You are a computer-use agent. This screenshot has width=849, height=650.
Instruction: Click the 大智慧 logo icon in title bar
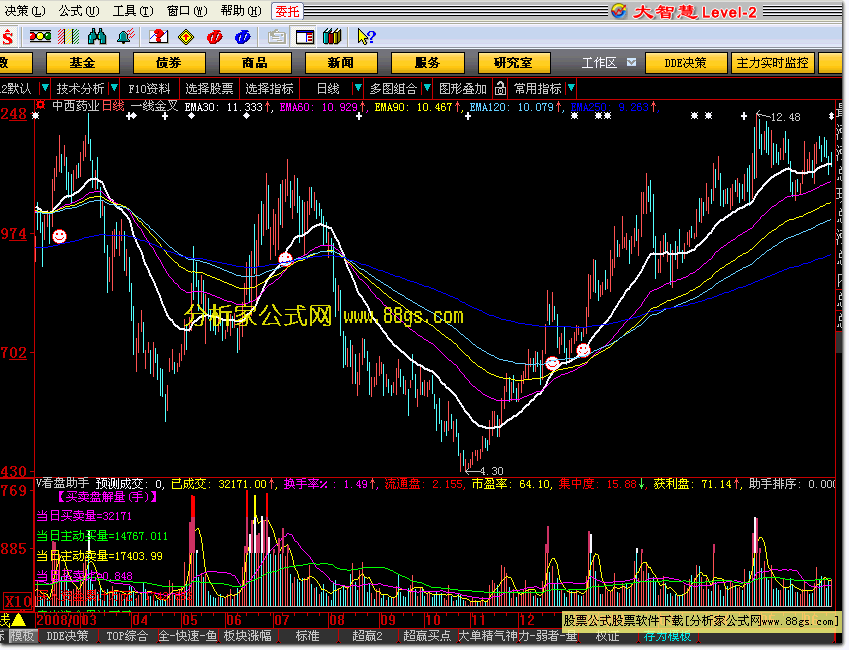coord(619,11)
